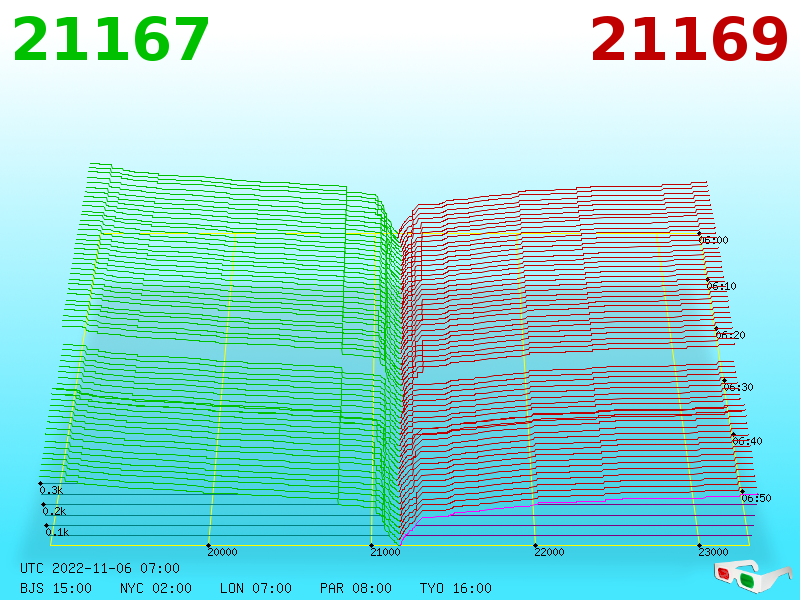Click the 06:20 time axis marker
The image size is (800, 600).
click(x=731, y=335)
